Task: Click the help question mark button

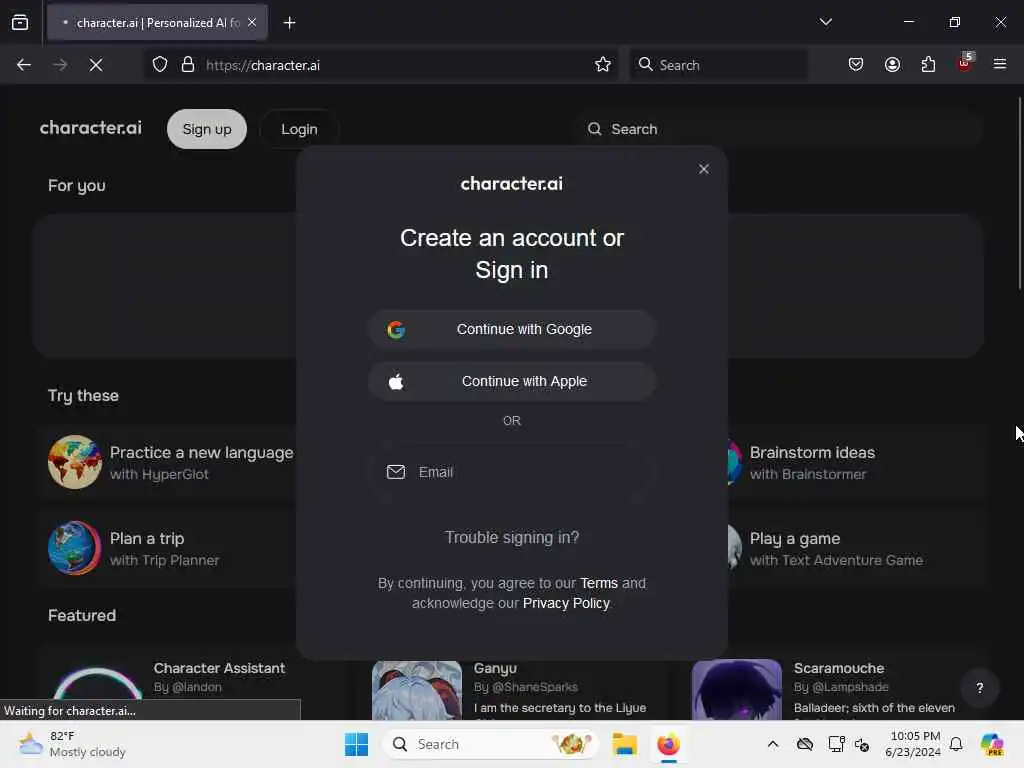Action: 980,688
